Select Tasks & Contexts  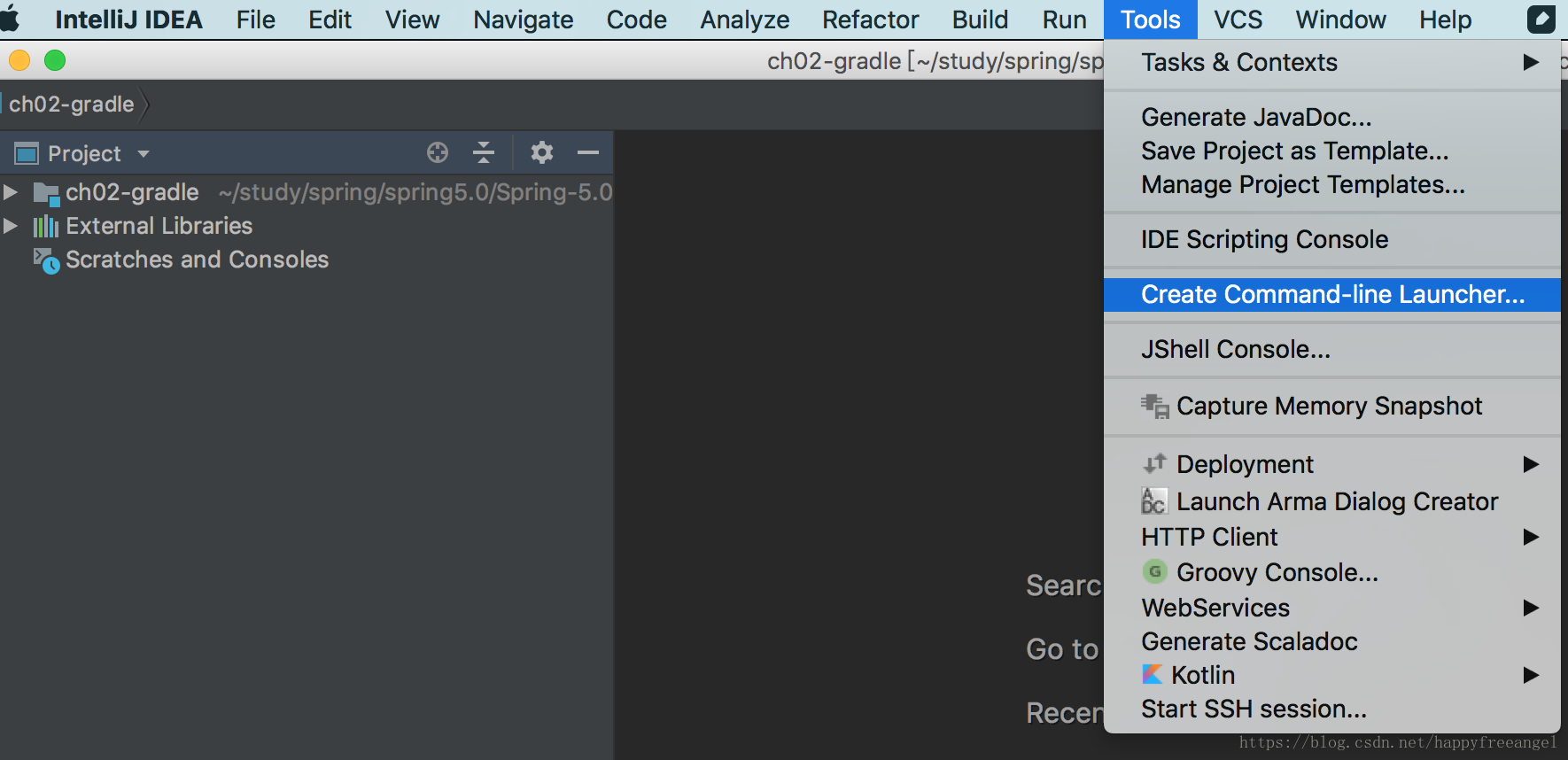(1332, 62)
